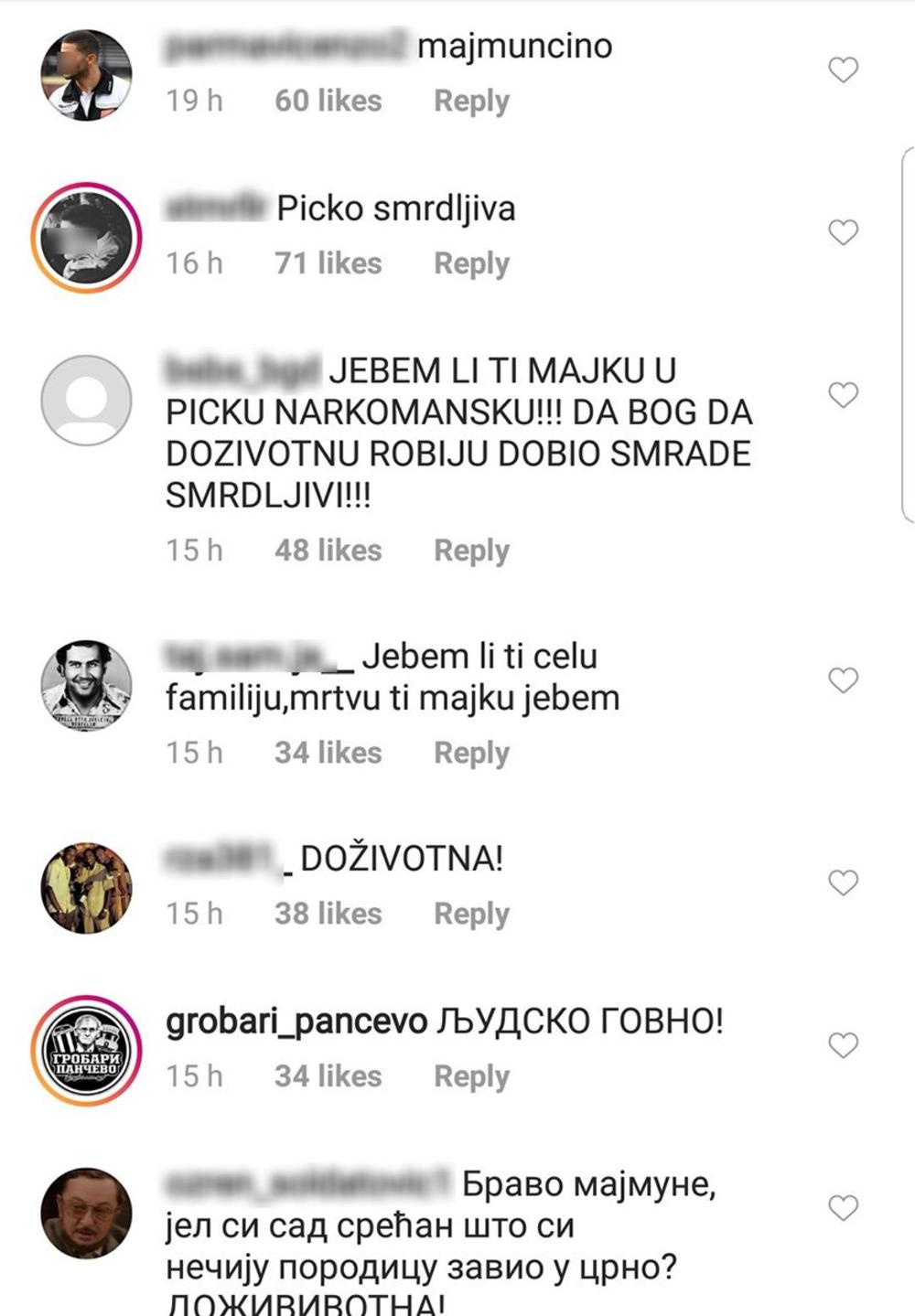Reply to the 'DOŽIVOTNA!' comment

click(471, 914)
